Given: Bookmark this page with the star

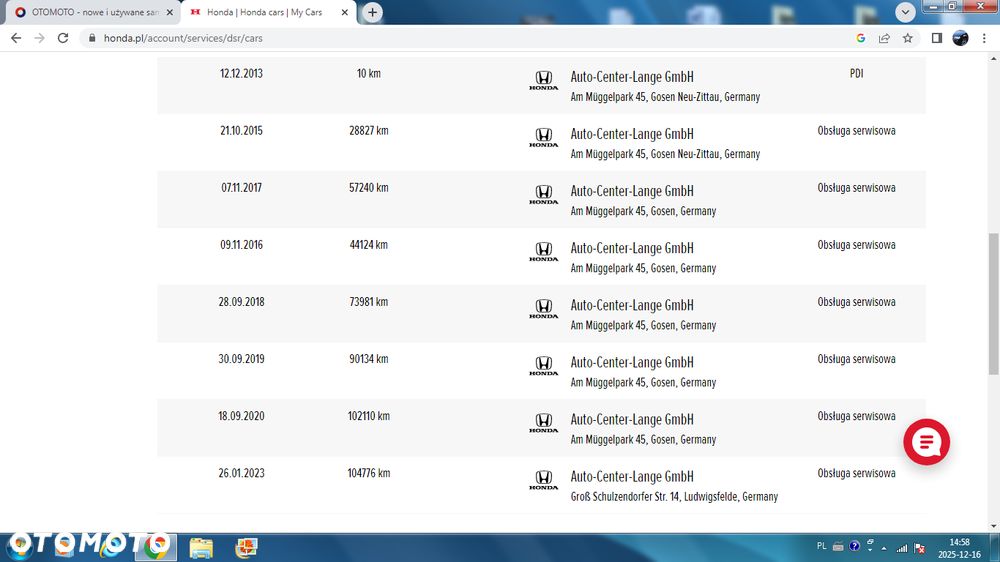Looking at the screenshot, I should coord(908,38).
